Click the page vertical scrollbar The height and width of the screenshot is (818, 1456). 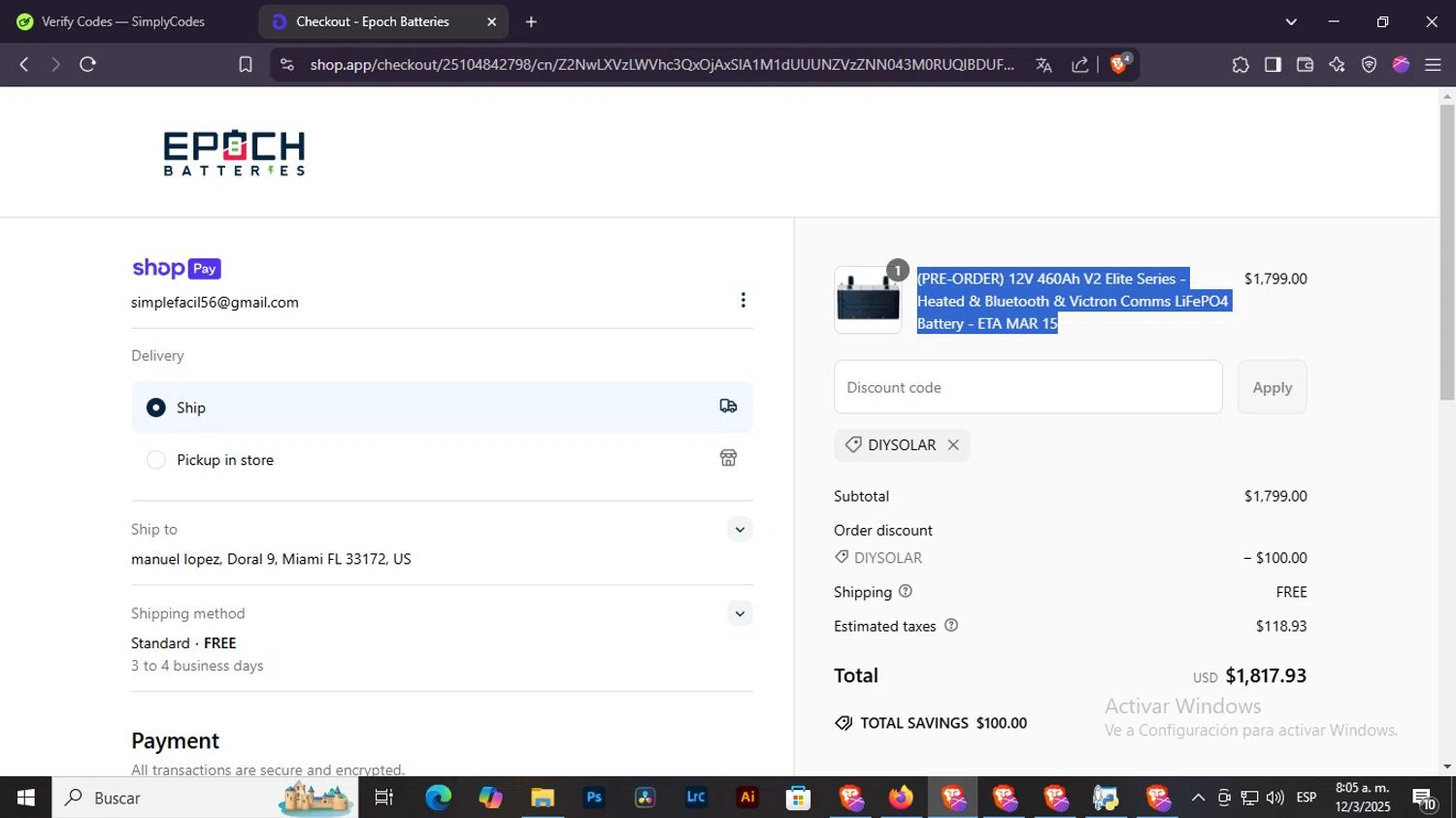[x=1447, y=252]
